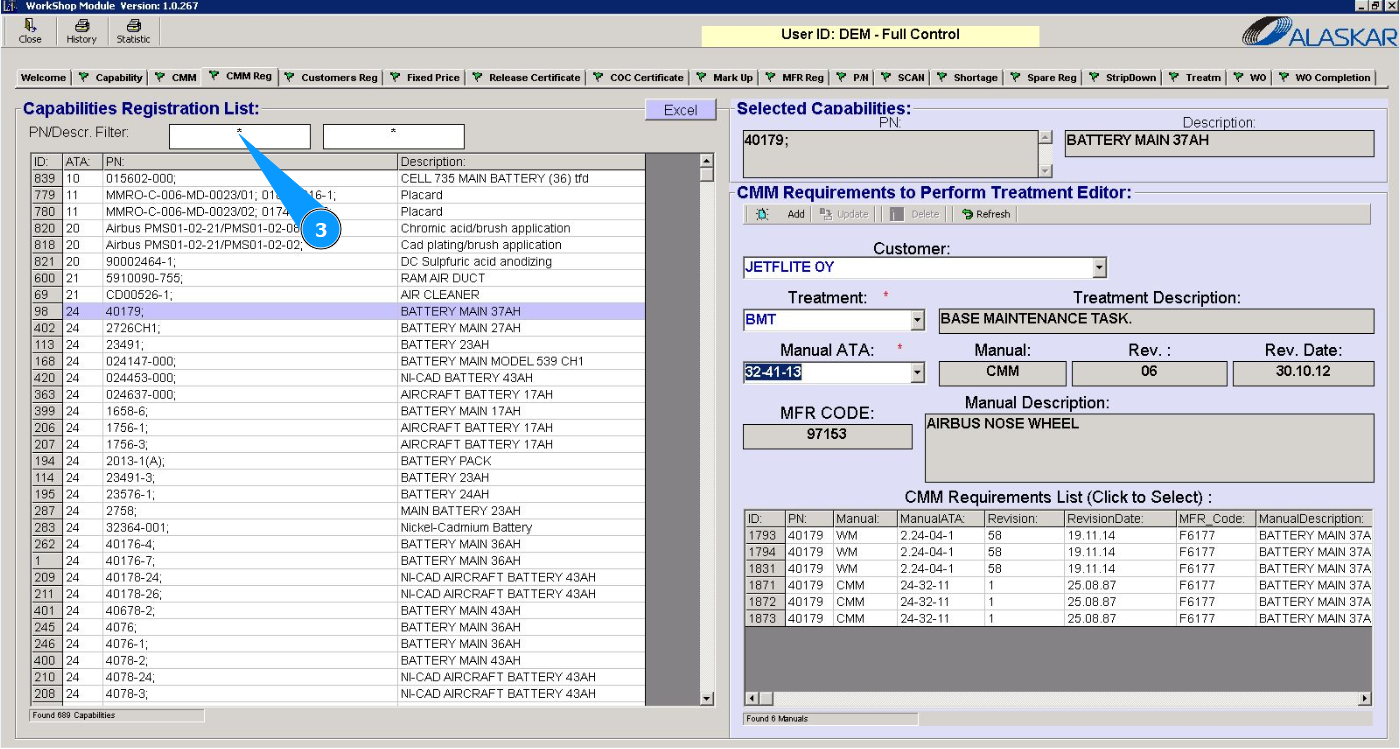Click the flag icon on the Capability tab

(84, 77)
